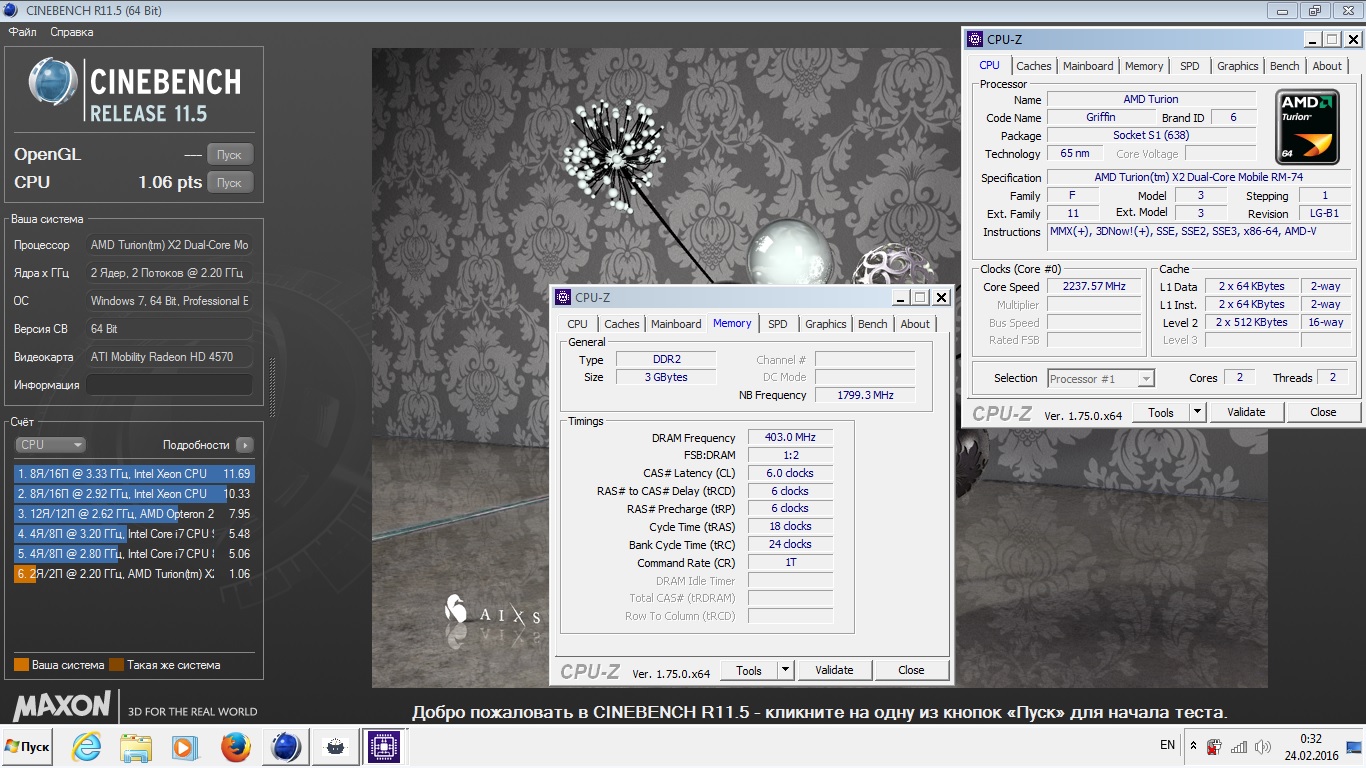Viewport: 1366px width, 768px height.
Task: Select rank 3 AMD Opteron entry
Action: coord(134,514)
